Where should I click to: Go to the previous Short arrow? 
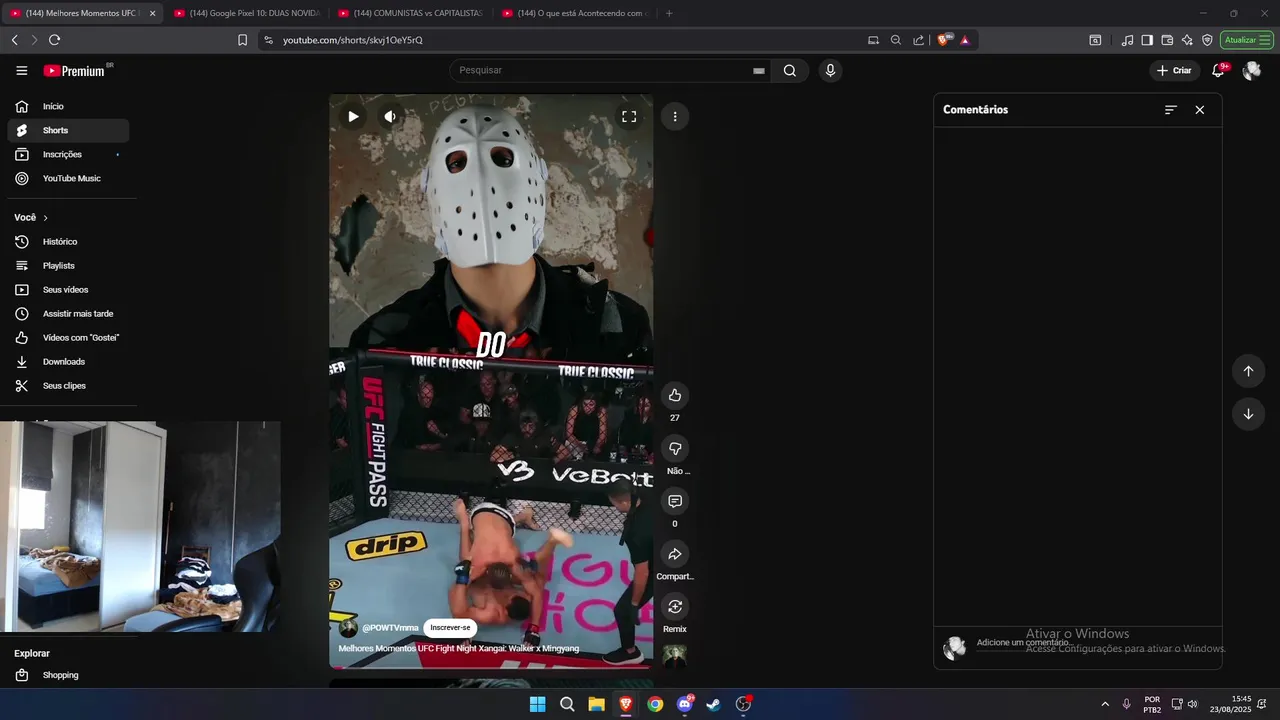click(x=1248, y=371)
